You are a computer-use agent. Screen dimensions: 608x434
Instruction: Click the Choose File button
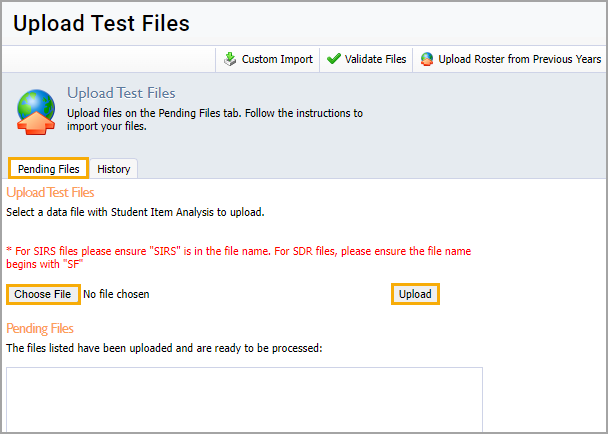pyautogui.click(x=43, y=294)
